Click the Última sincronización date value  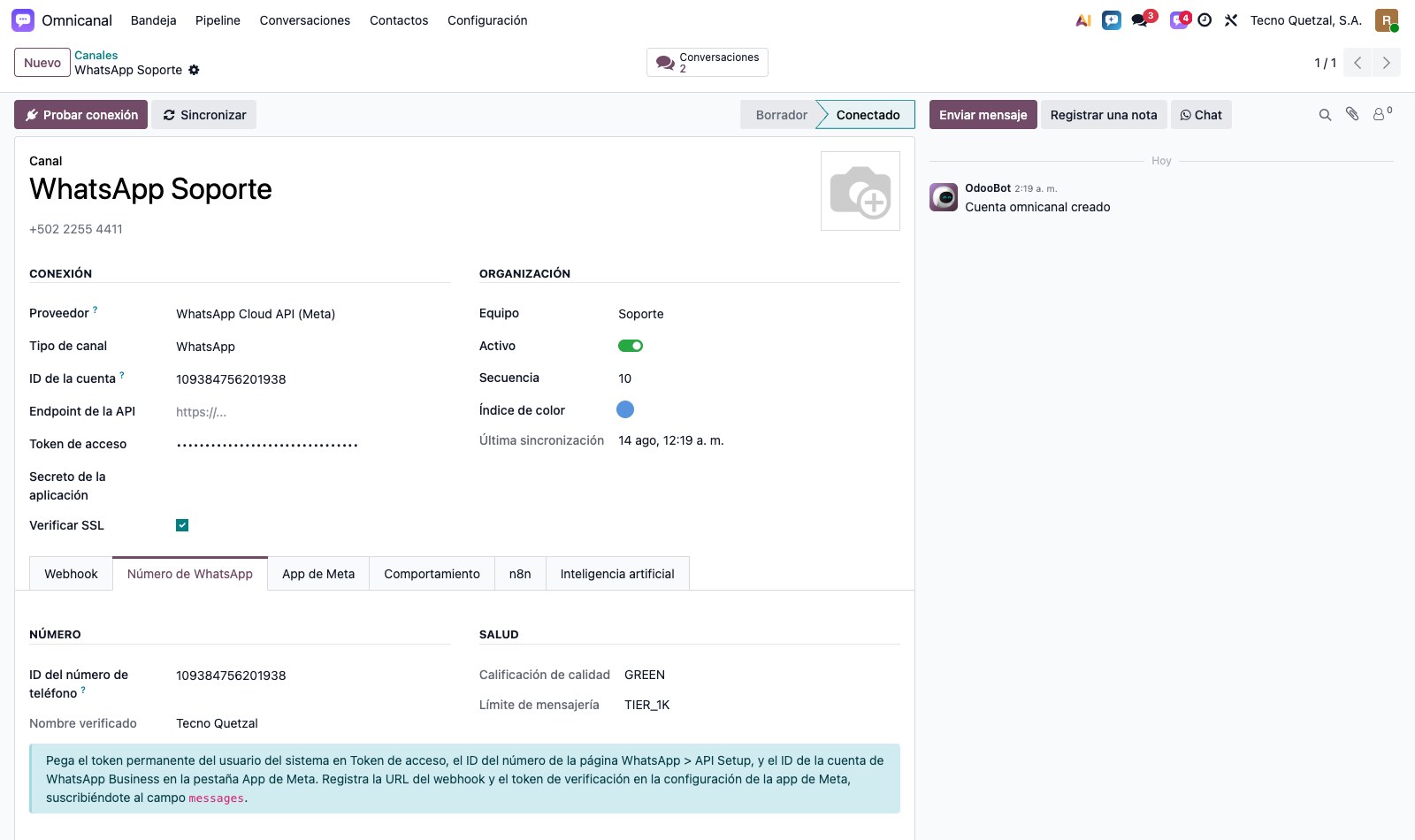671,440
